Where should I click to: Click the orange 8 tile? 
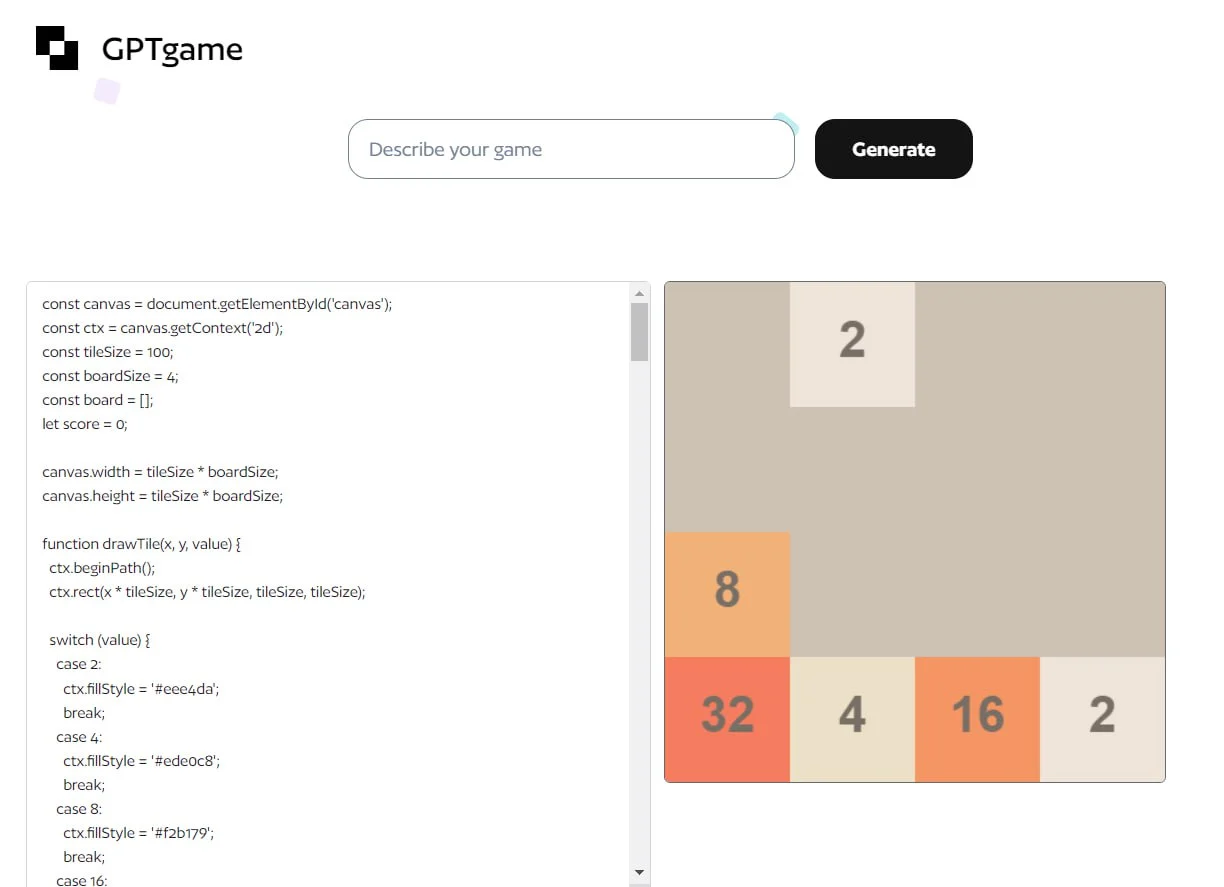[x=727, y=592]
